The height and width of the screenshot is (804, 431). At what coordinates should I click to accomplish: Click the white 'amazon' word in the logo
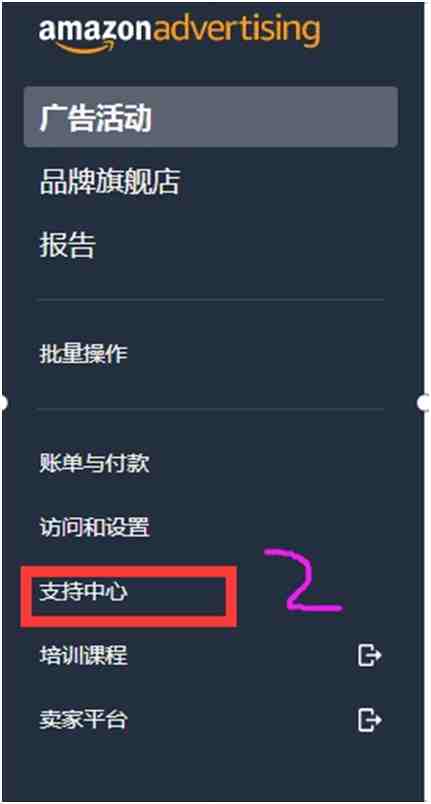(x=96, y=30)
